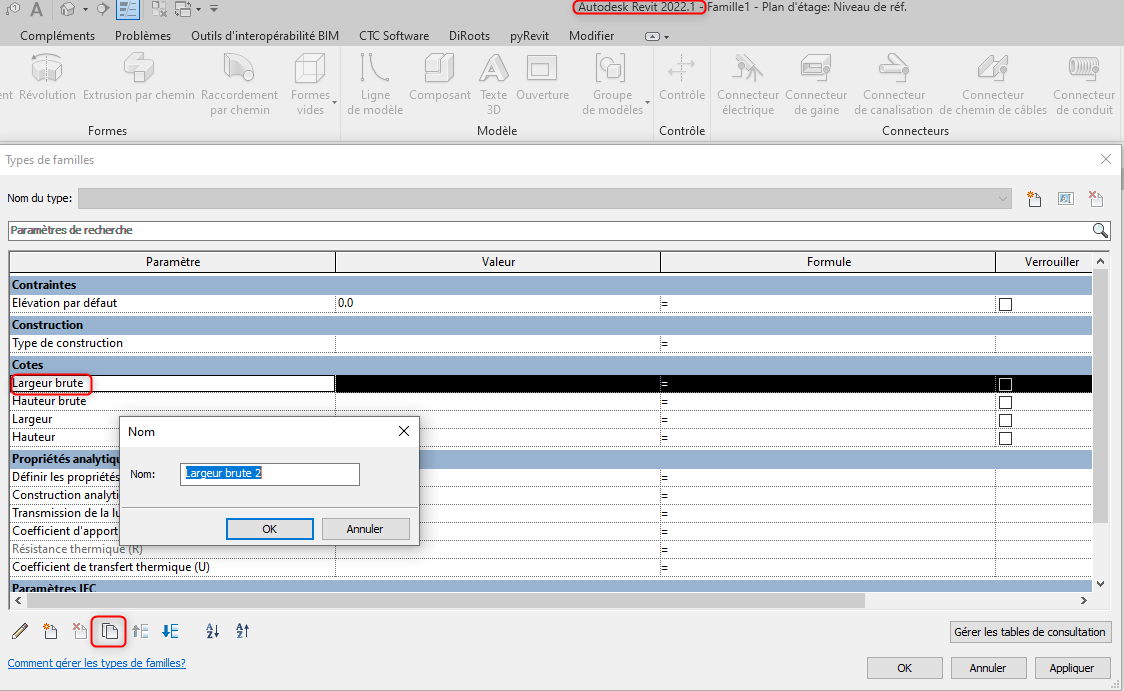Click rename type icon beside type name
Image resolution: width=1124 pixels, height=691 pixels.
point(1065,199)
